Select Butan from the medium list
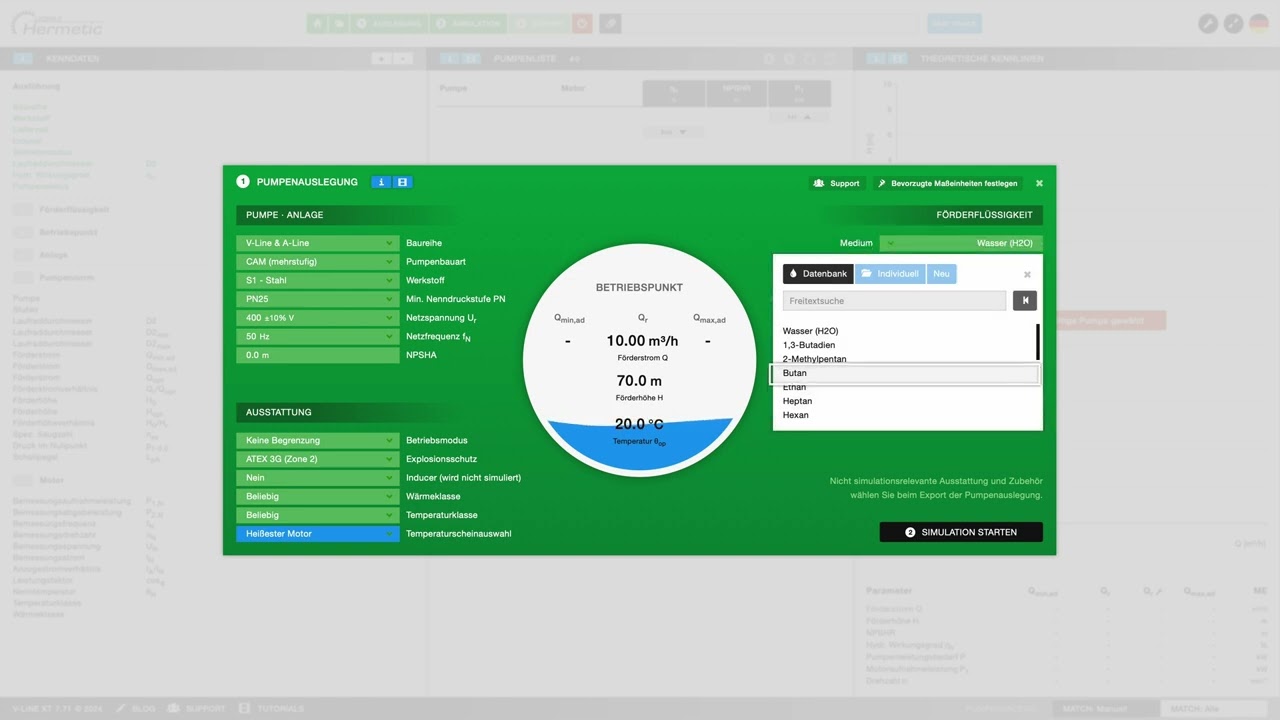 (x=905, y=373)
